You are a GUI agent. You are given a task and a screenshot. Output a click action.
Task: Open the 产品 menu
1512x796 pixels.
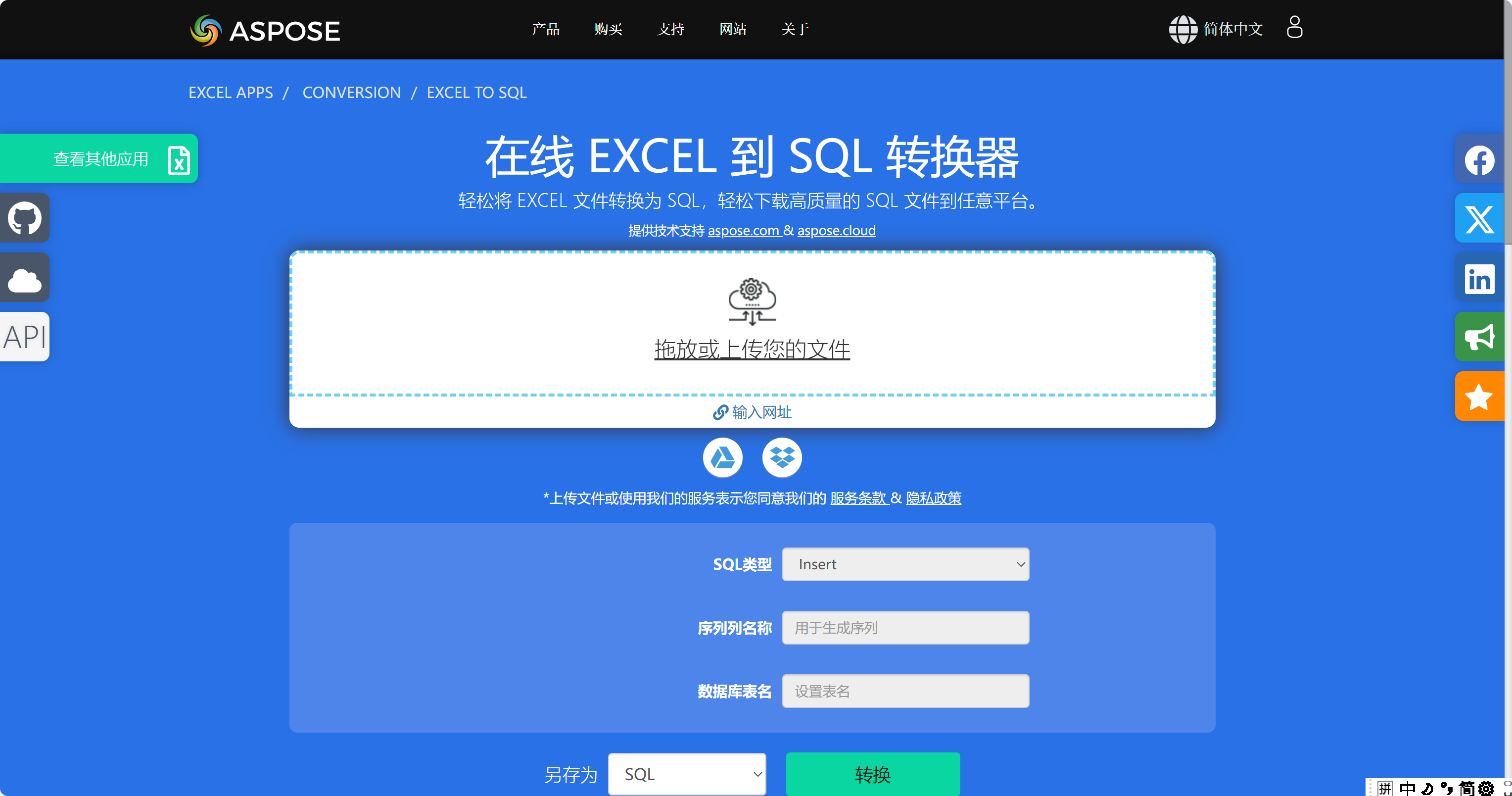point(545,29)
